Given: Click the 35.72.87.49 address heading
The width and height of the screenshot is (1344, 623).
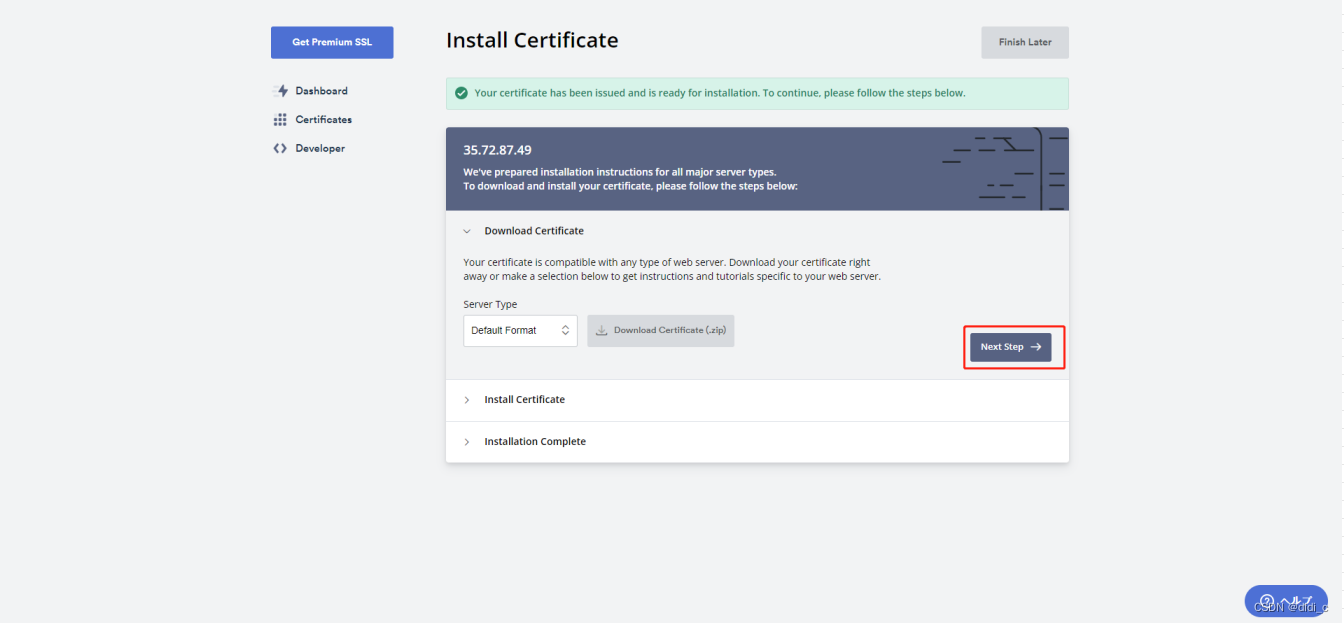Looking at the screenshot, I should (x=498, y=150).
